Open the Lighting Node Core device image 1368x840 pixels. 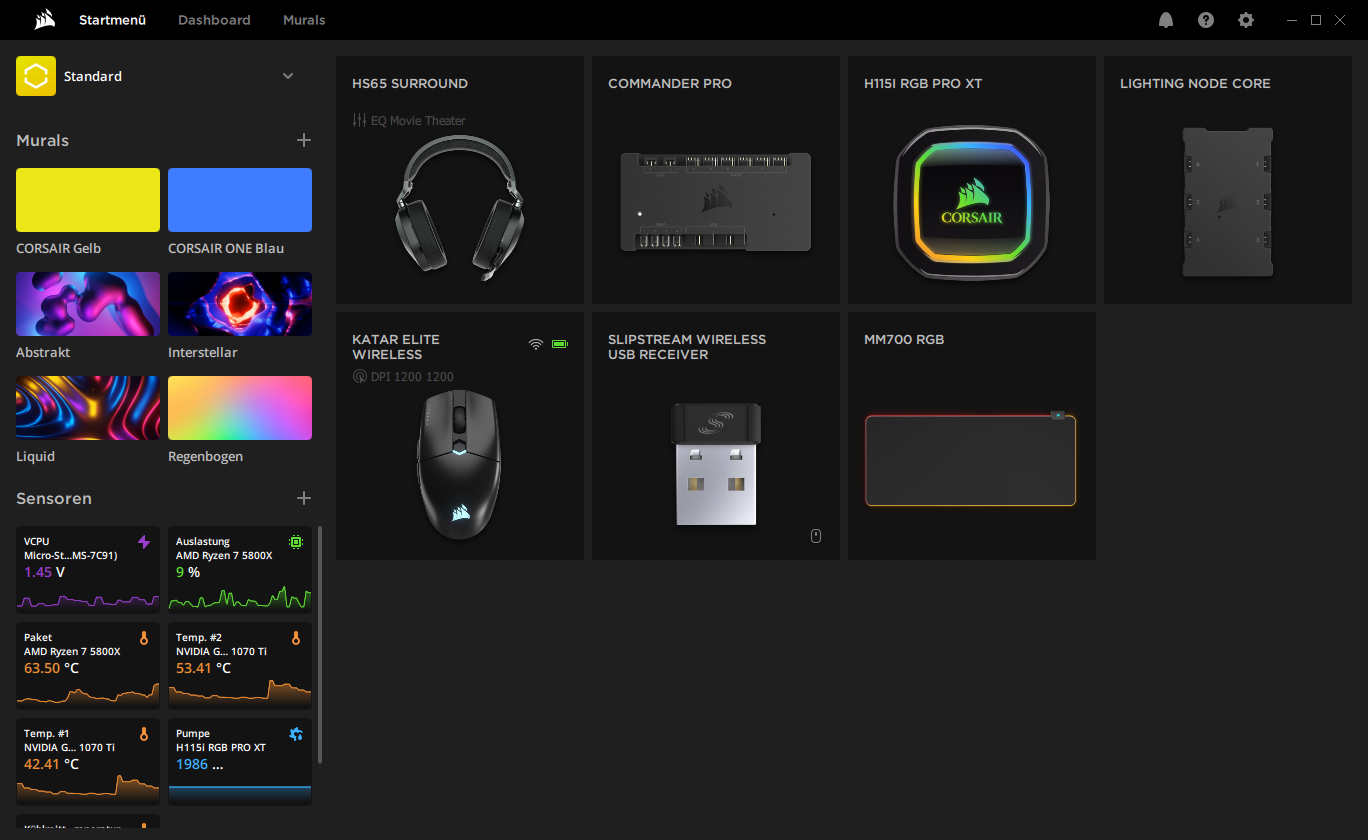(1227, 201)
